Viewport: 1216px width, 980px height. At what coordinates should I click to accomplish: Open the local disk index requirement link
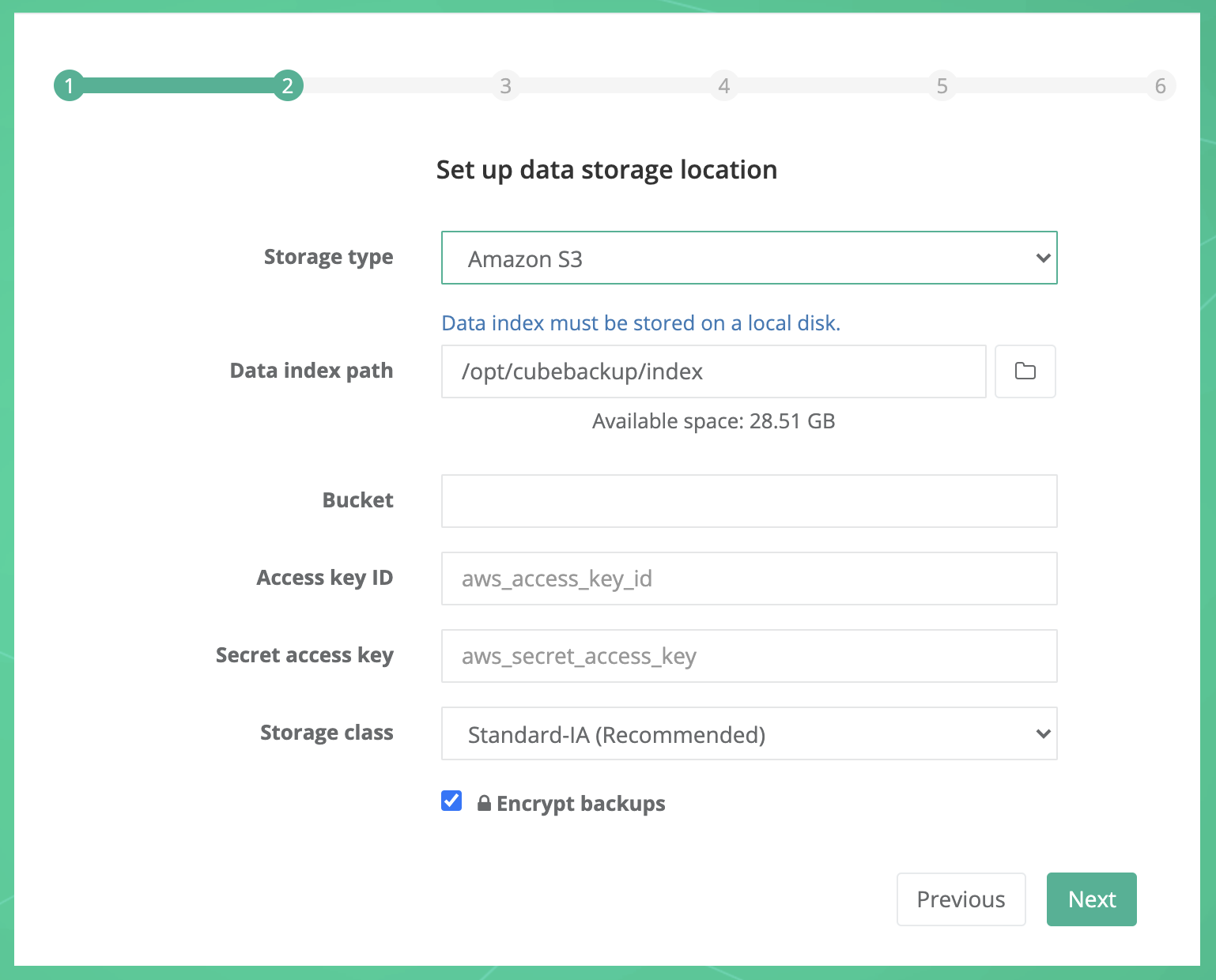pos(640,322)
